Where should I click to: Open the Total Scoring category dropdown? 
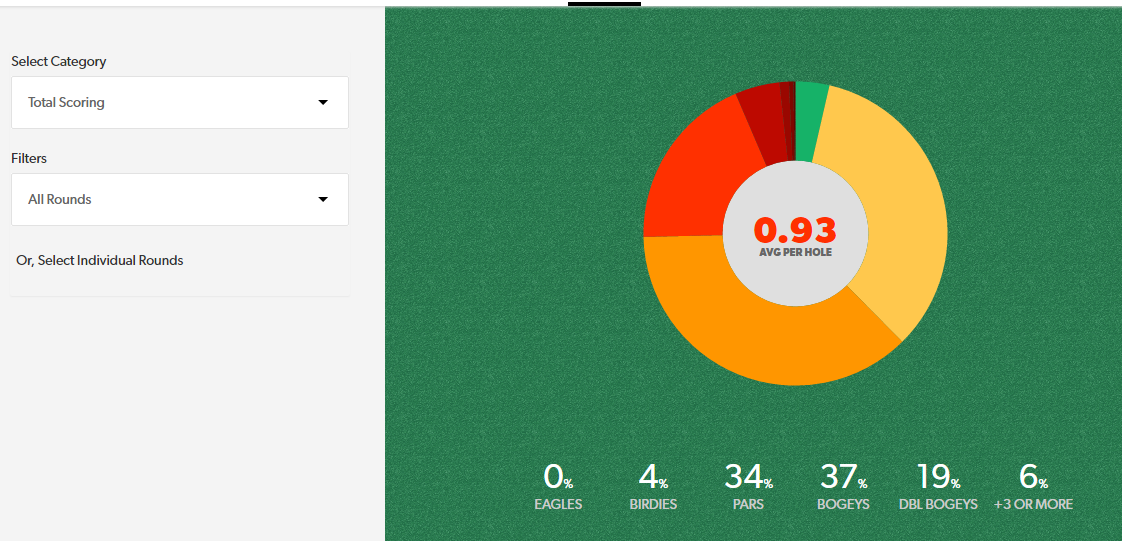pos(179,102)
